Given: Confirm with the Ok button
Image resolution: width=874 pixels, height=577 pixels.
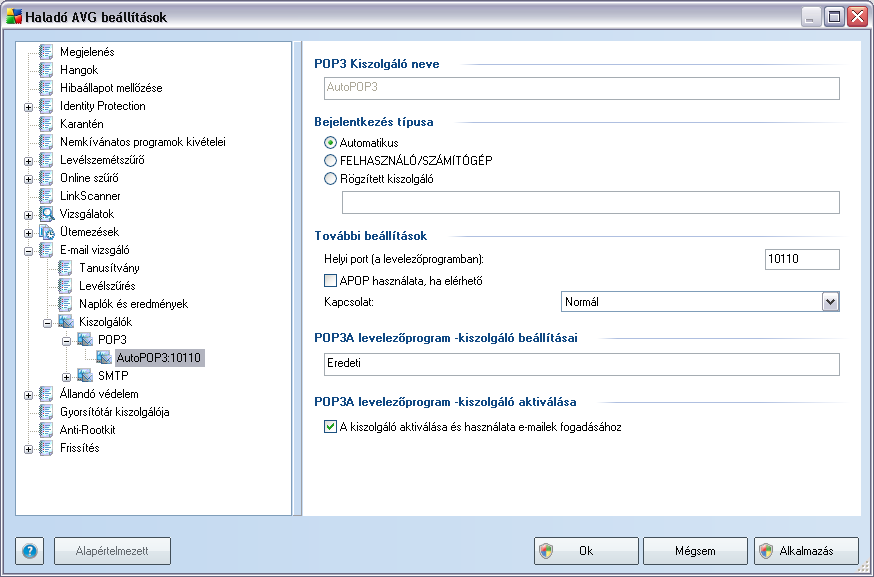Looking at the screenshot, I should click(x=586, y=551).
